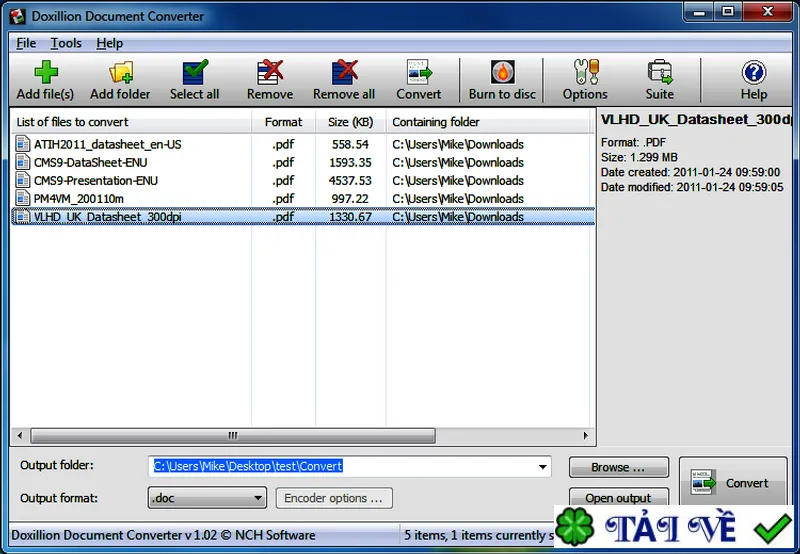Open the Options toolbar icon
Viewport: 800px width, 554px height.
click(586, 72)
